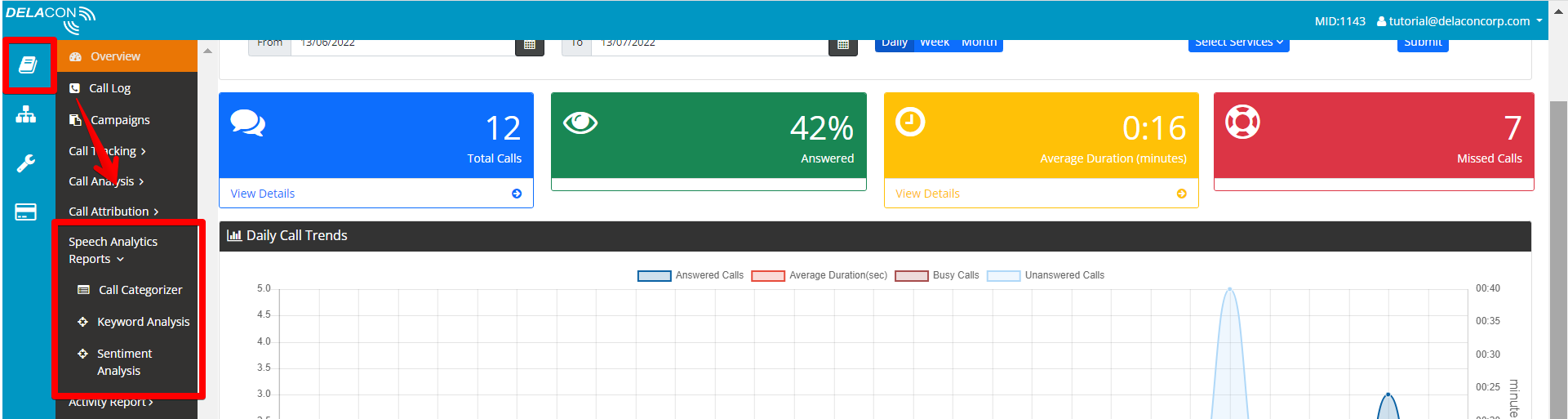Click the bar chart icon beside Daily Call Trends

pyautogui.click(x=234, y=235)
